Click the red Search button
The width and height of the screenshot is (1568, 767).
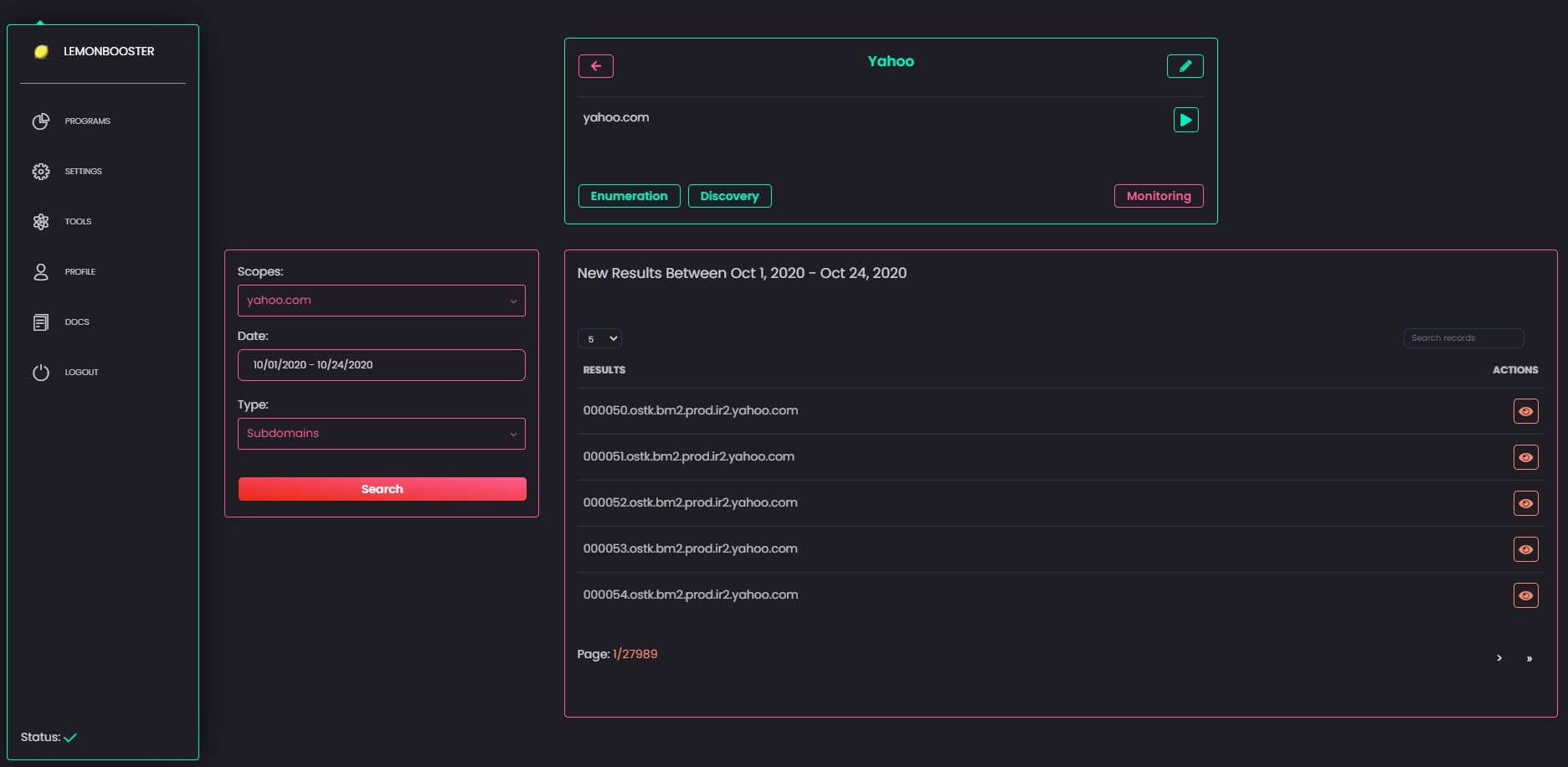click(x=383, y=489)
